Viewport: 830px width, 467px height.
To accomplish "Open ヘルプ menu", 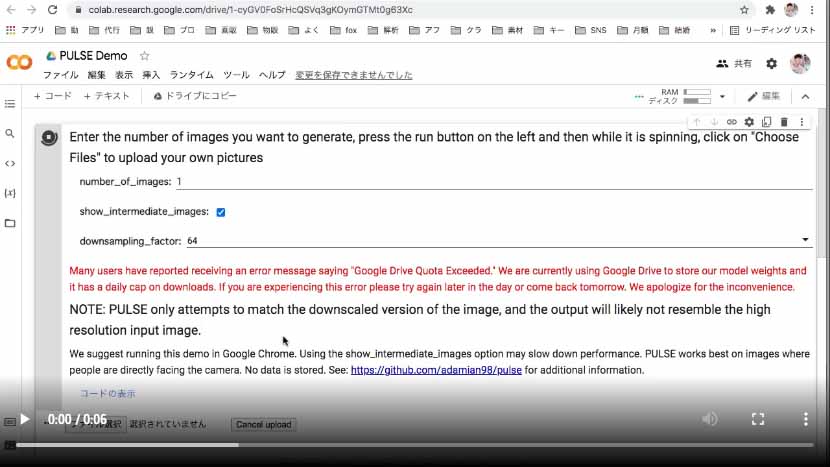I will click(272, 75).
